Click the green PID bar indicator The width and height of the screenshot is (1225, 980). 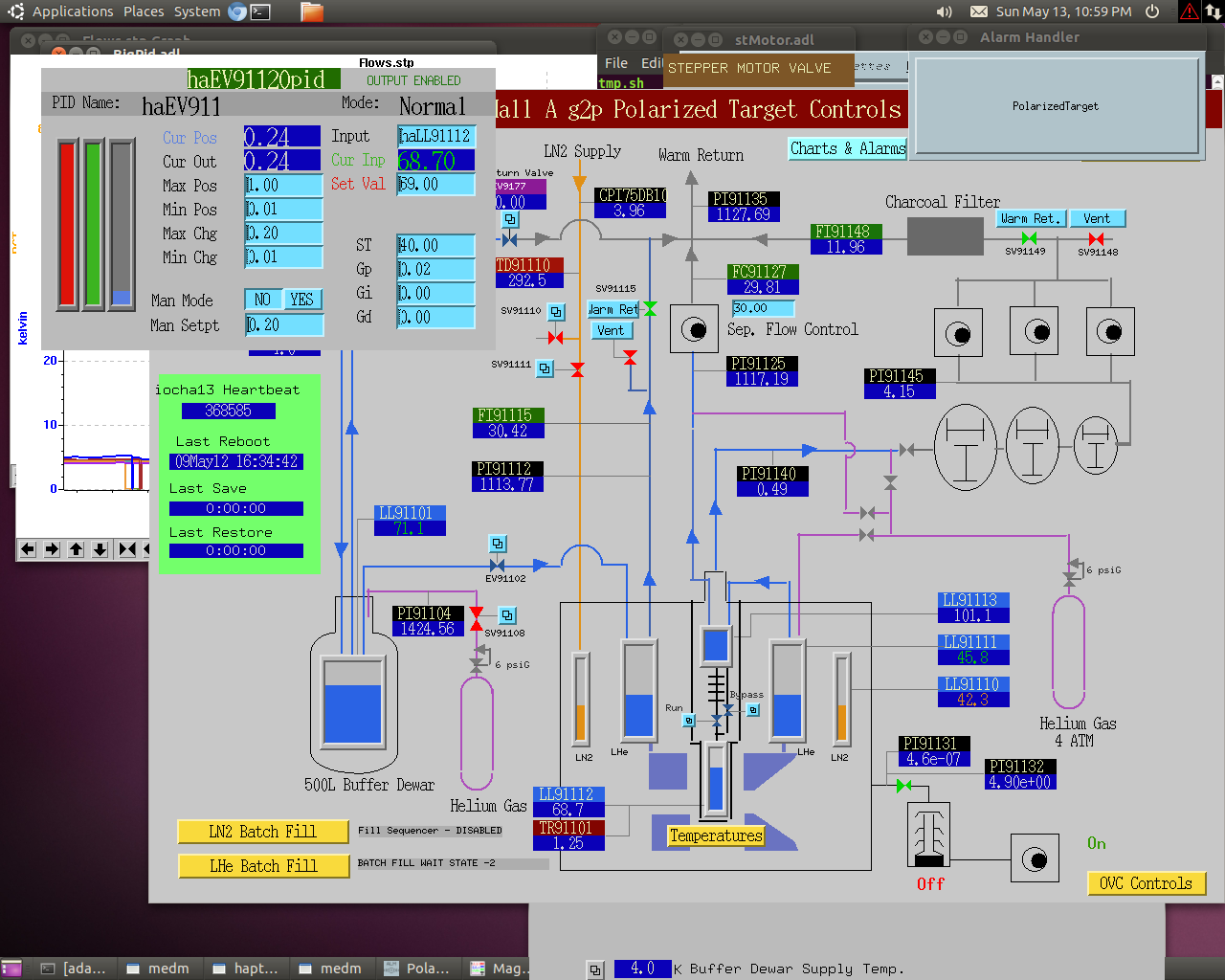click(93, 224)
